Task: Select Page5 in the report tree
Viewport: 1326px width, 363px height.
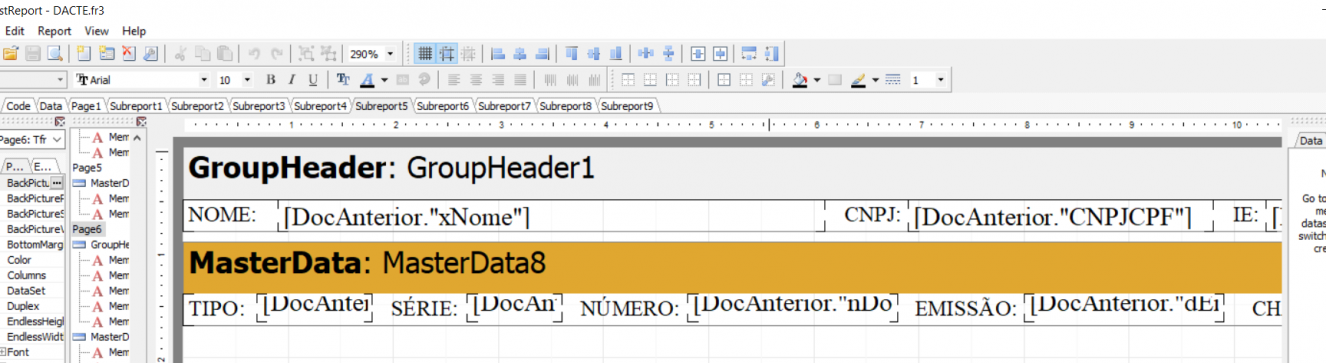Action: pyautogui.click(x=88, y=168)
